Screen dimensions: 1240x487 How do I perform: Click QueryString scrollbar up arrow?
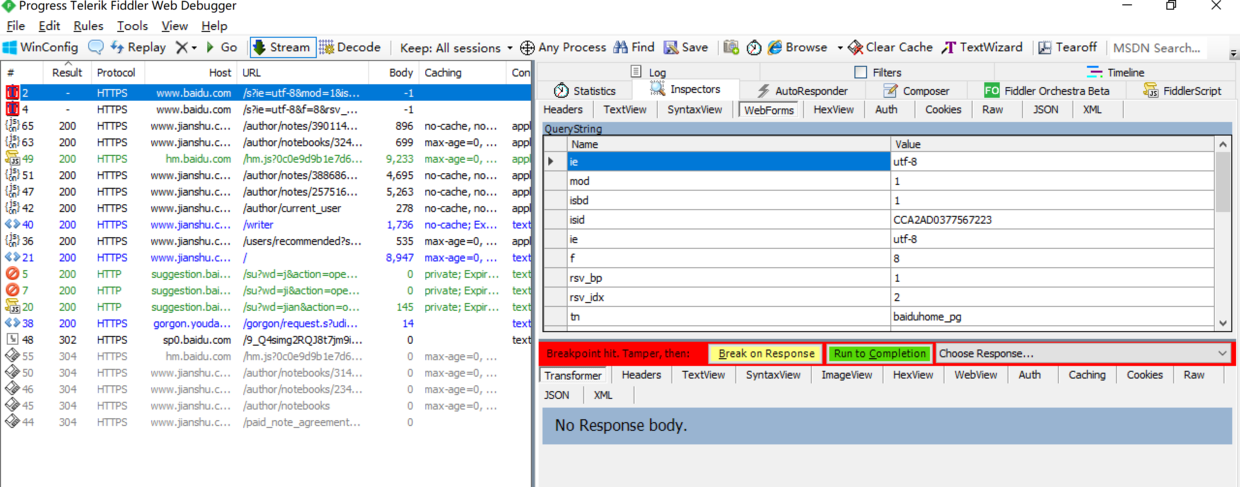click(1223, 145)
